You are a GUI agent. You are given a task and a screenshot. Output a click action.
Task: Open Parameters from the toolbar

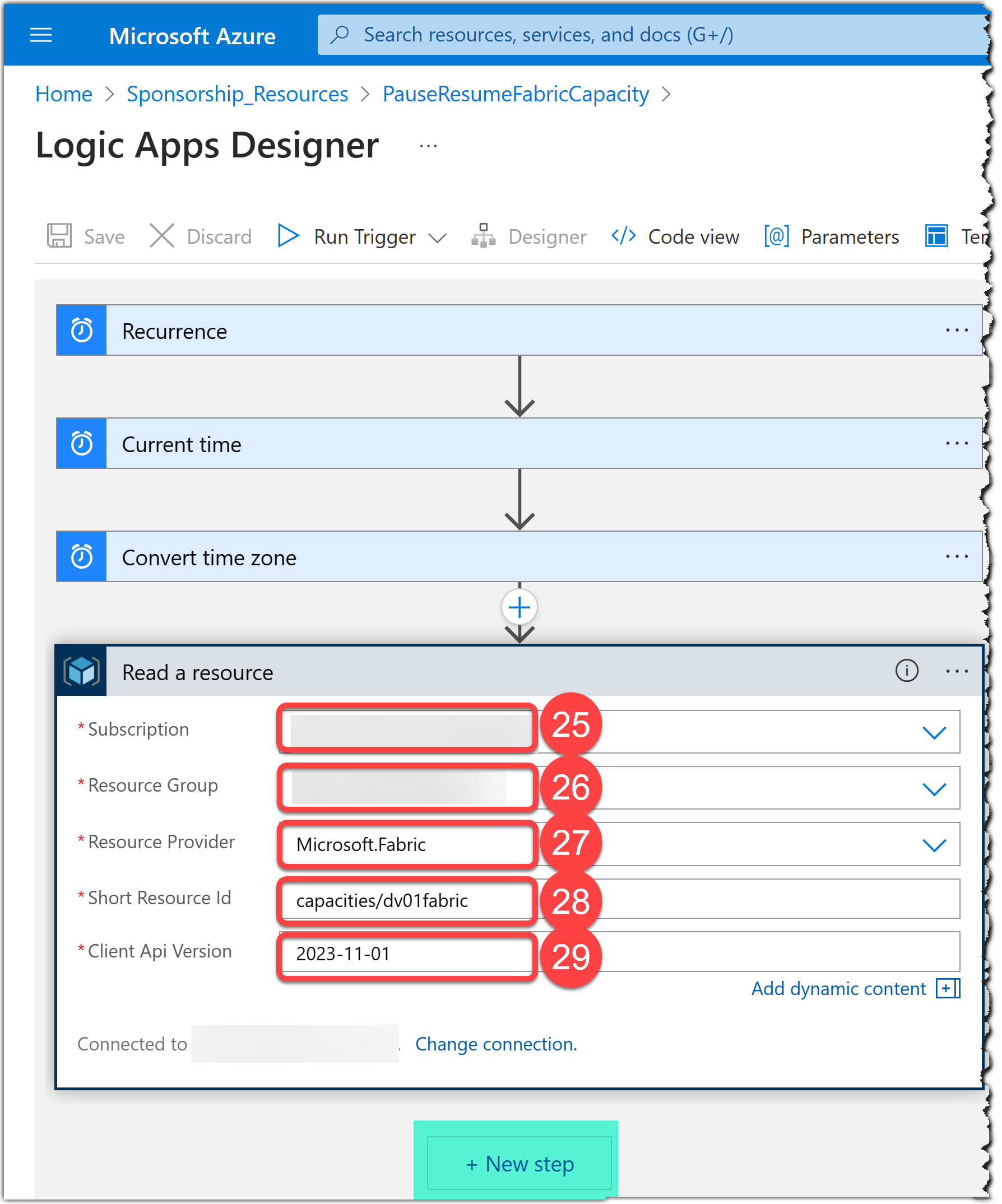point(850,237)
